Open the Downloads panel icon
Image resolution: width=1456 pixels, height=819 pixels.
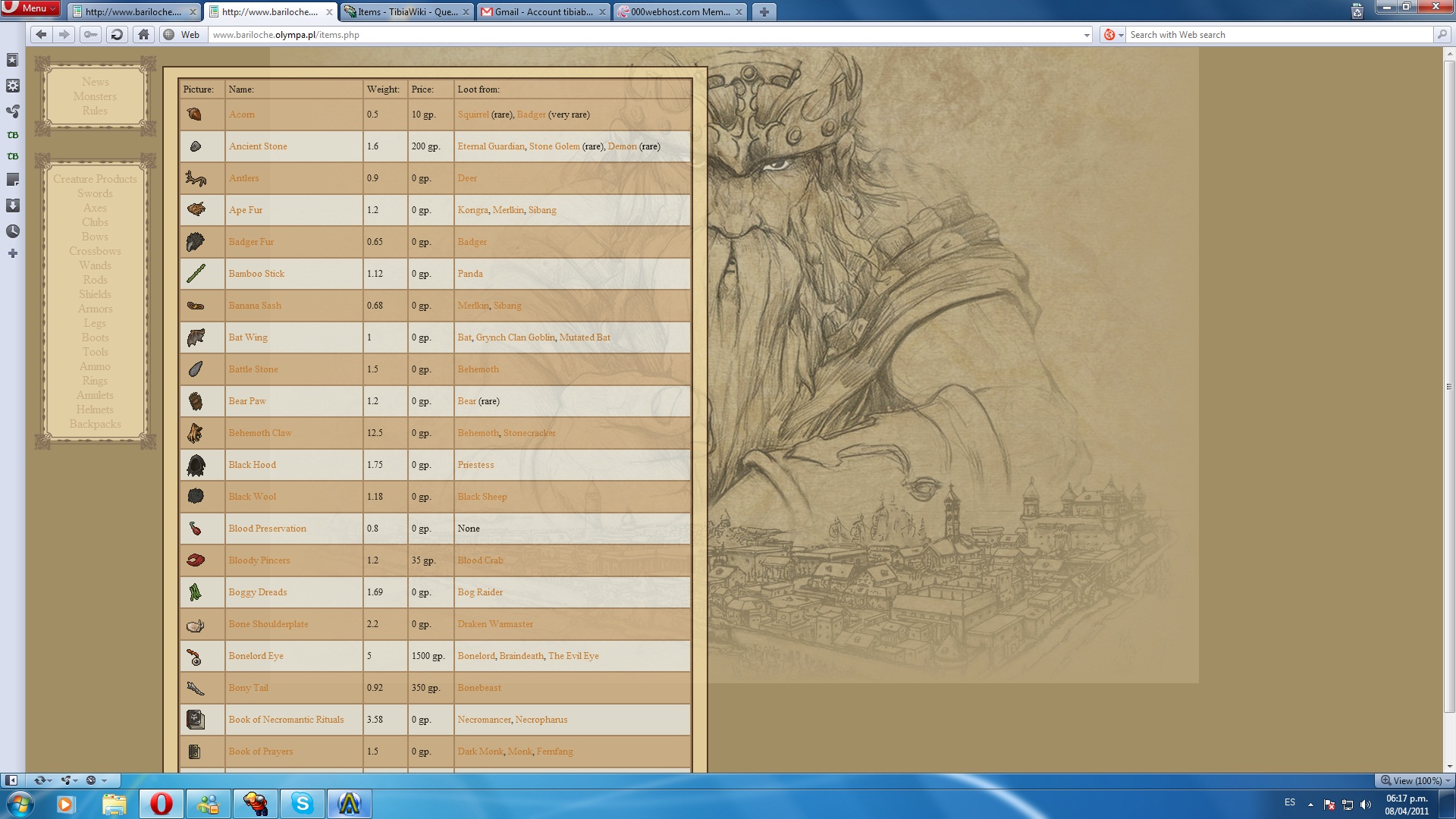[x=12, y=206]
